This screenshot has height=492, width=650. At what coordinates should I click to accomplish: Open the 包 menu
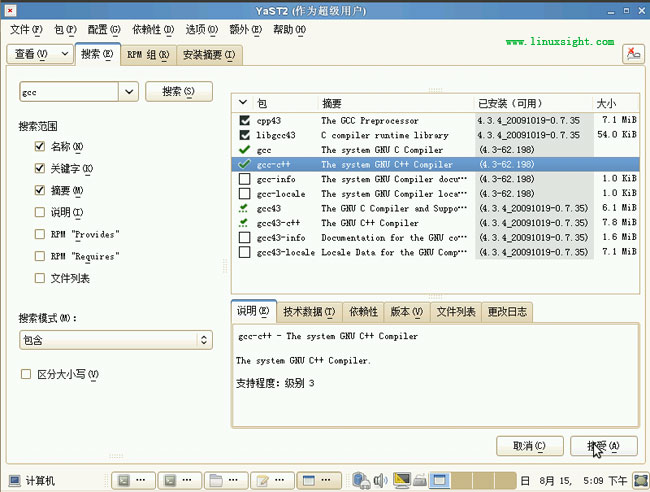pos(65,30)
